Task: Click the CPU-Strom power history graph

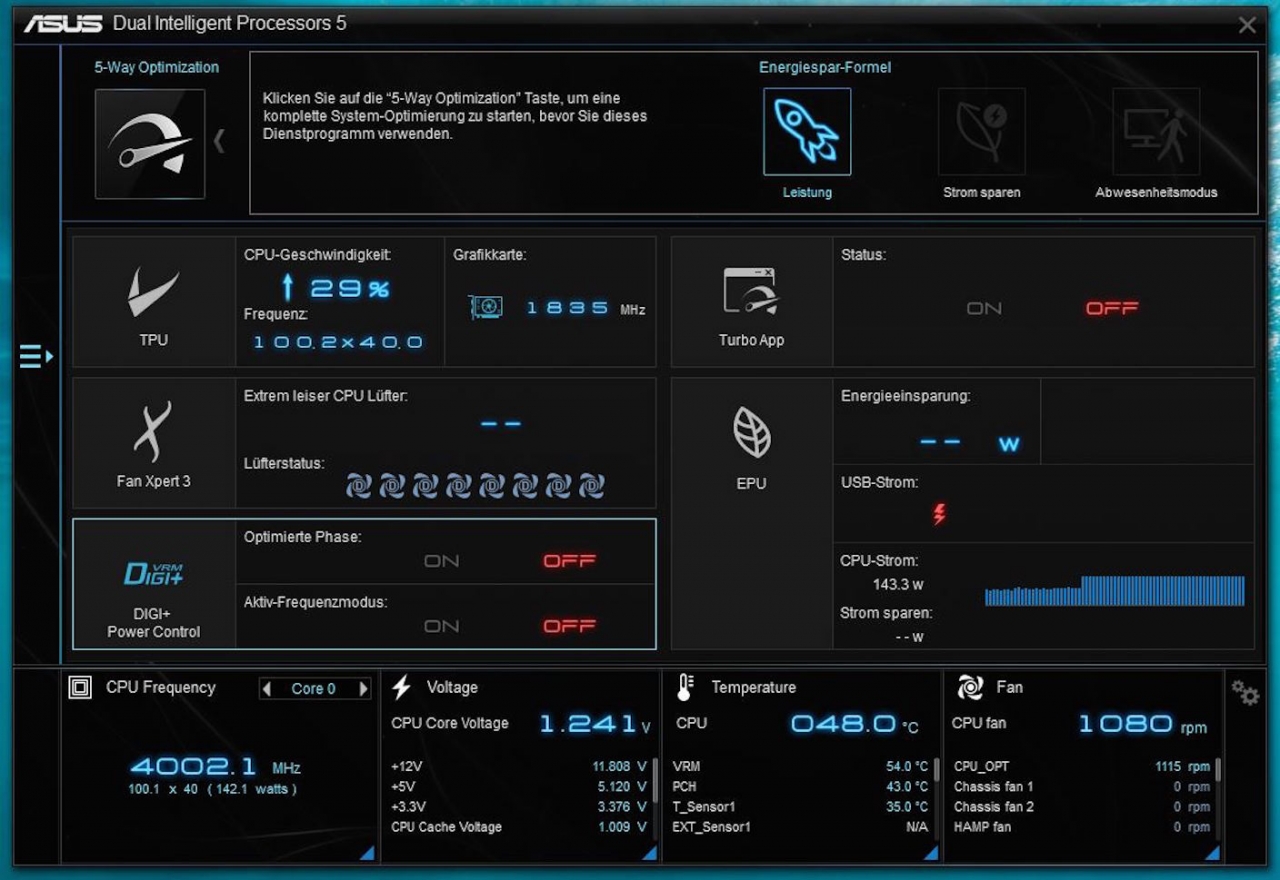Action: point(1115,591)
